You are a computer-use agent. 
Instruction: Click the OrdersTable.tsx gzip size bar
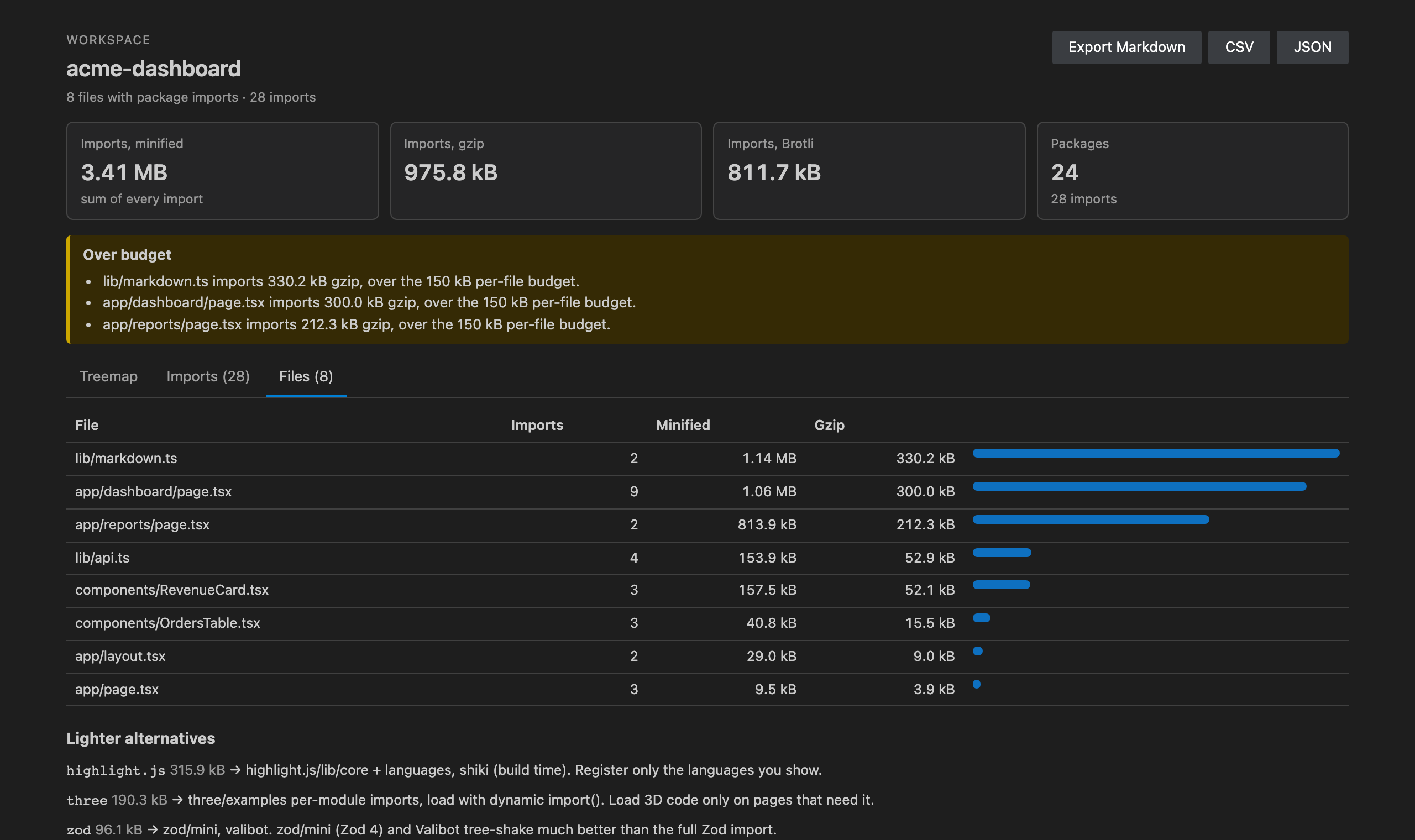click(x=982, y=618)
